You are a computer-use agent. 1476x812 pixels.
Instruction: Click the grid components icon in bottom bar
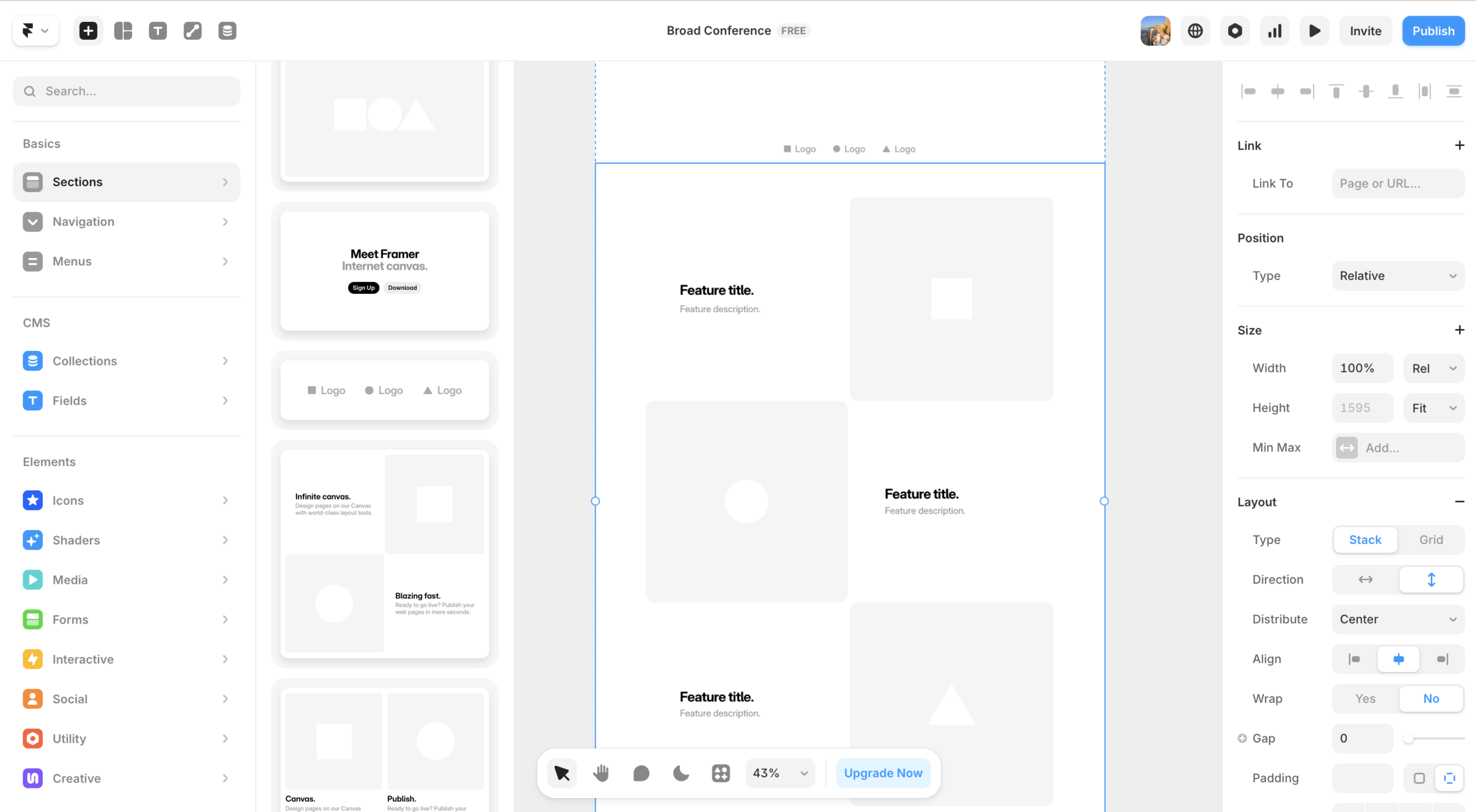coord(721,773)
